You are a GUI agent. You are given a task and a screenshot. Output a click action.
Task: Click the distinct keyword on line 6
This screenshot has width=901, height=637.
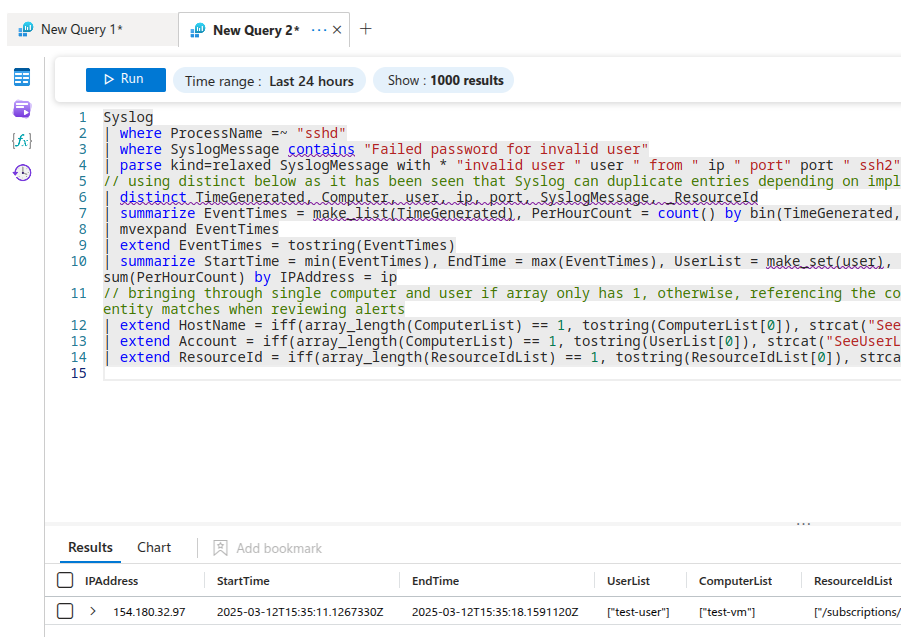(153, 197)
